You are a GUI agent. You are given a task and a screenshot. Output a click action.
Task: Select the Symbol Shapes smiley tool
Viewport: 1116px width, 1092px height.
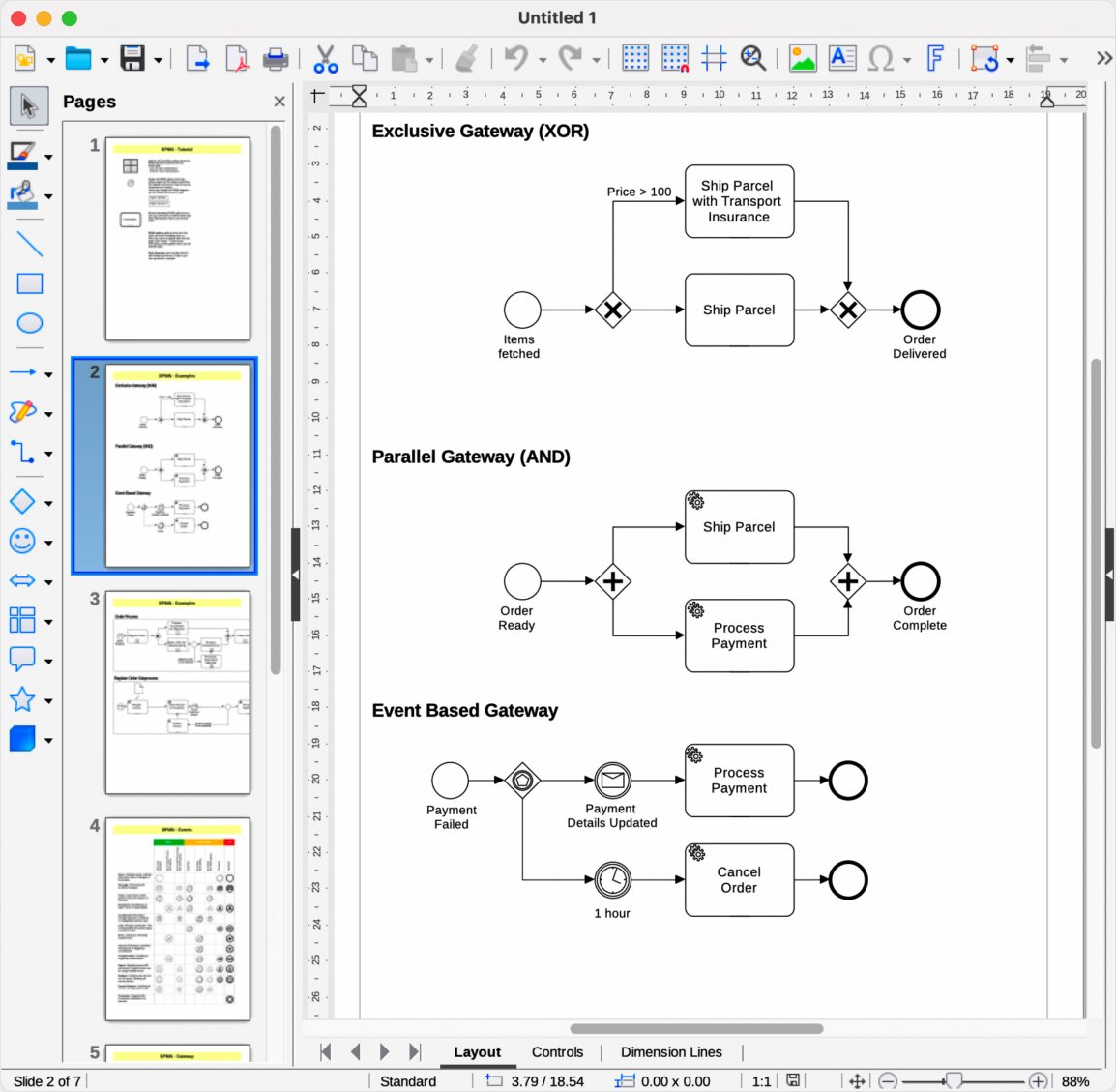click(22, 541)
